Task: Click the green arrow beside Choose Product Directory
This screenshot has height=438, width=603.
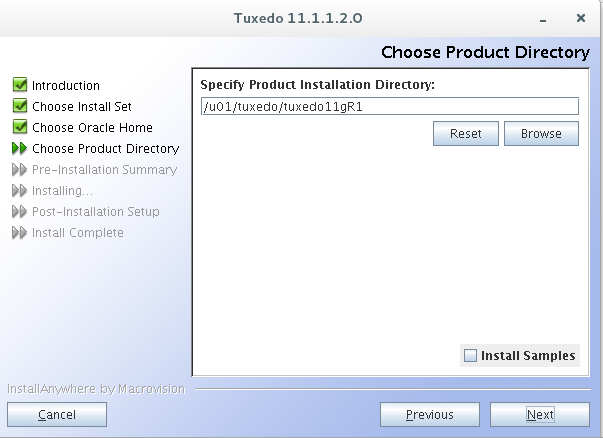Action: tap(19, 149)
